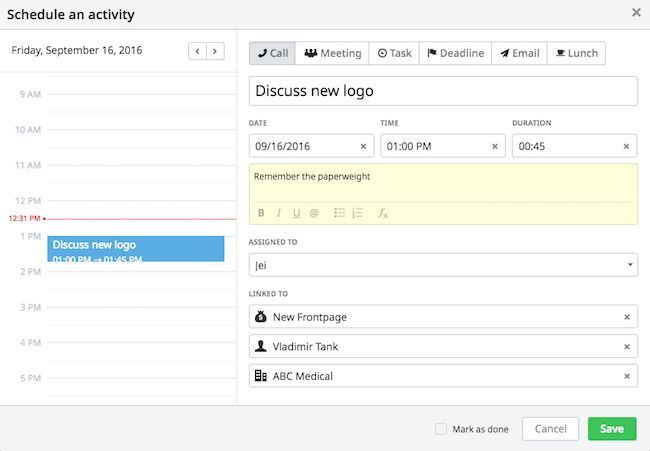Click the New Frontpage deal field
650x451 pixels.
443,317
